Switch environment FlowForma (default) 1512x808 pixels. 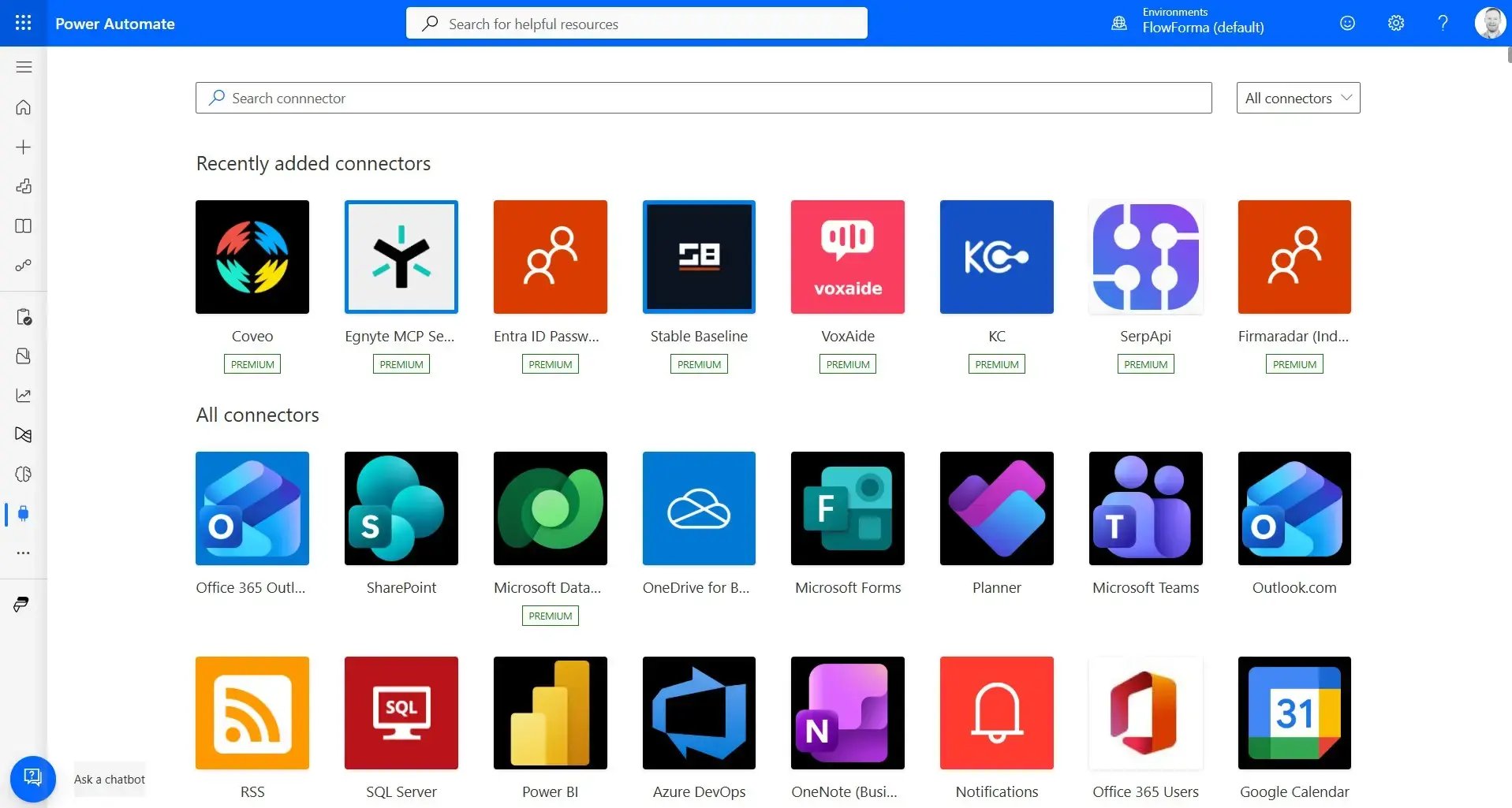[1203, 28]
